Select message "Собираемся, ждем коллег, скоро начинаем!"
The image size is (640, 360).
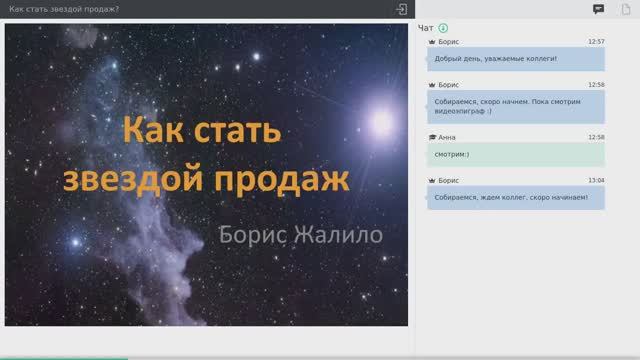point(516,198)
